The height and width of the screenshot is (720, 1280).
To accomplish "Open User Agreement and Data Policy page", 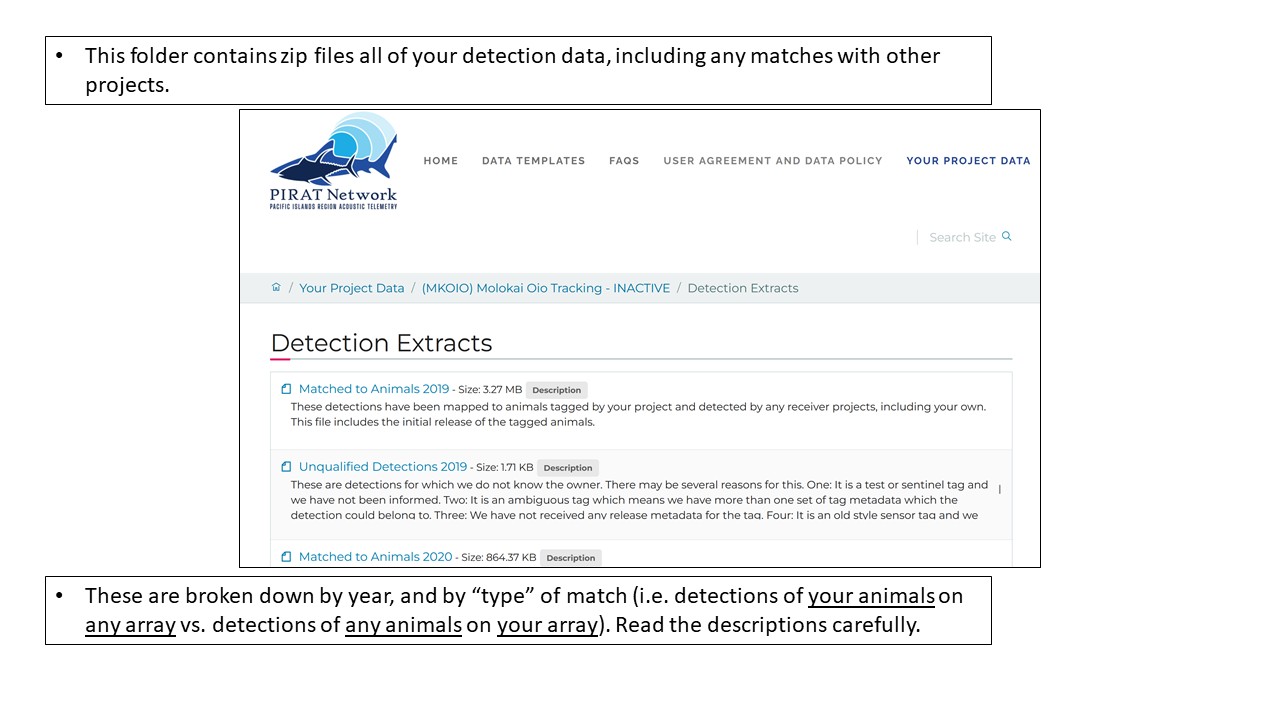I will pyautogui.click(x=773, y=160).
